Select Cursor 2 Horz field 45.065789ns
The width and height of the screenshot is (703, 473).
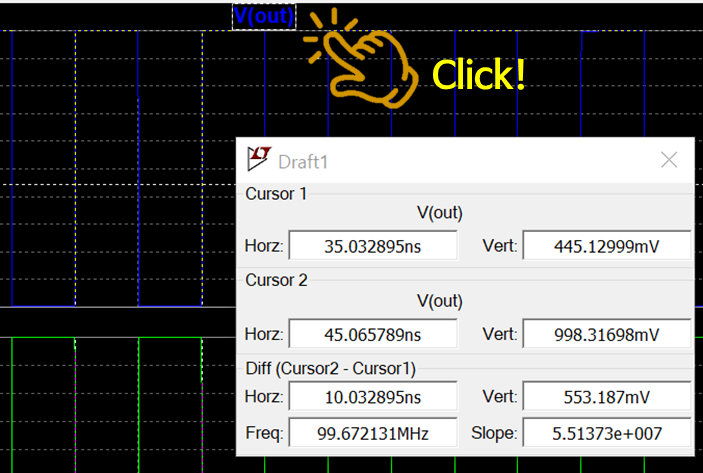coord(373,334)
